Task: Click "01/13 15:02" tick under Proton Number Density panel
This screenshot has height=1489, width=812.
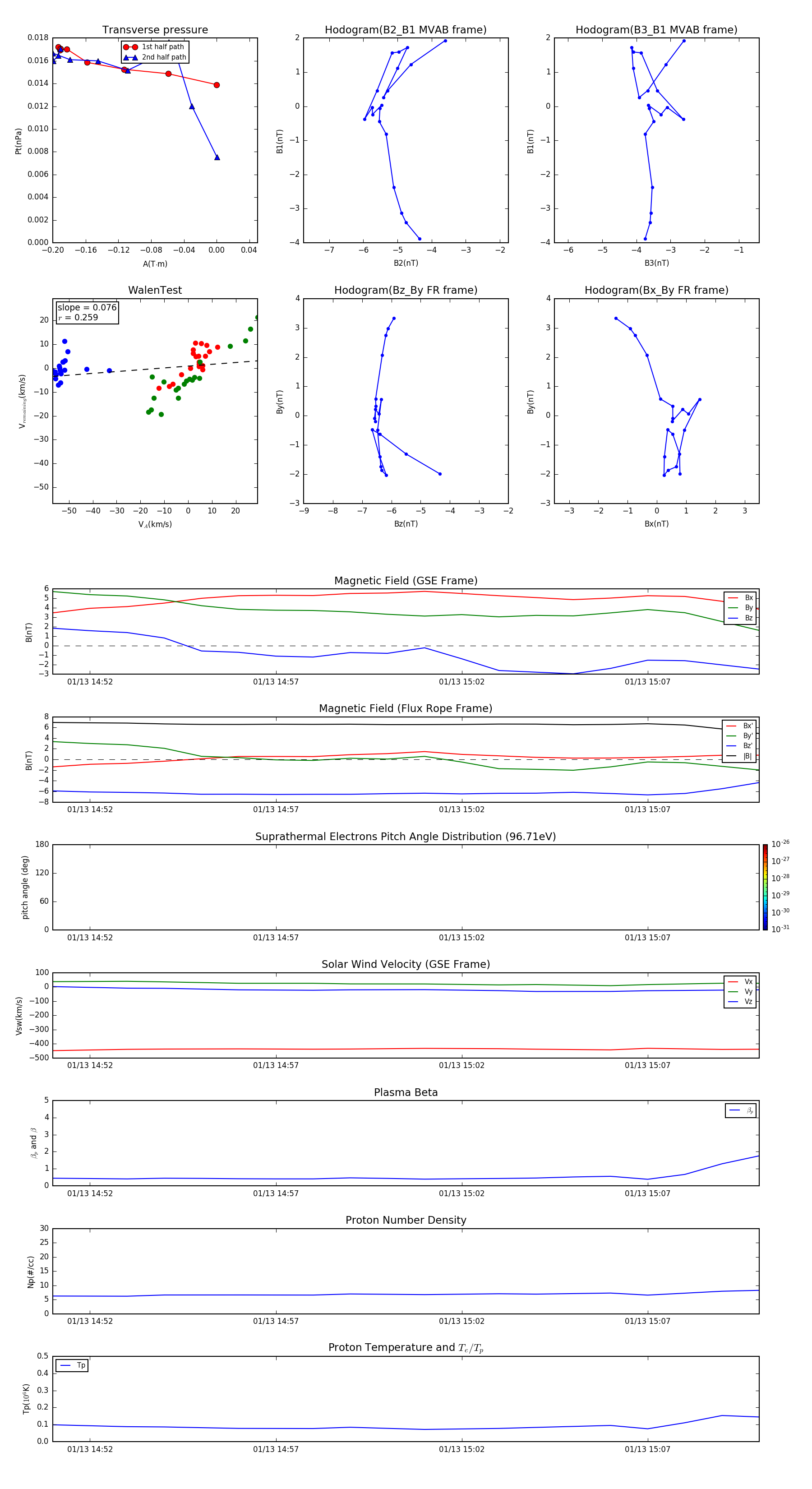Action: pos(462,1321)
